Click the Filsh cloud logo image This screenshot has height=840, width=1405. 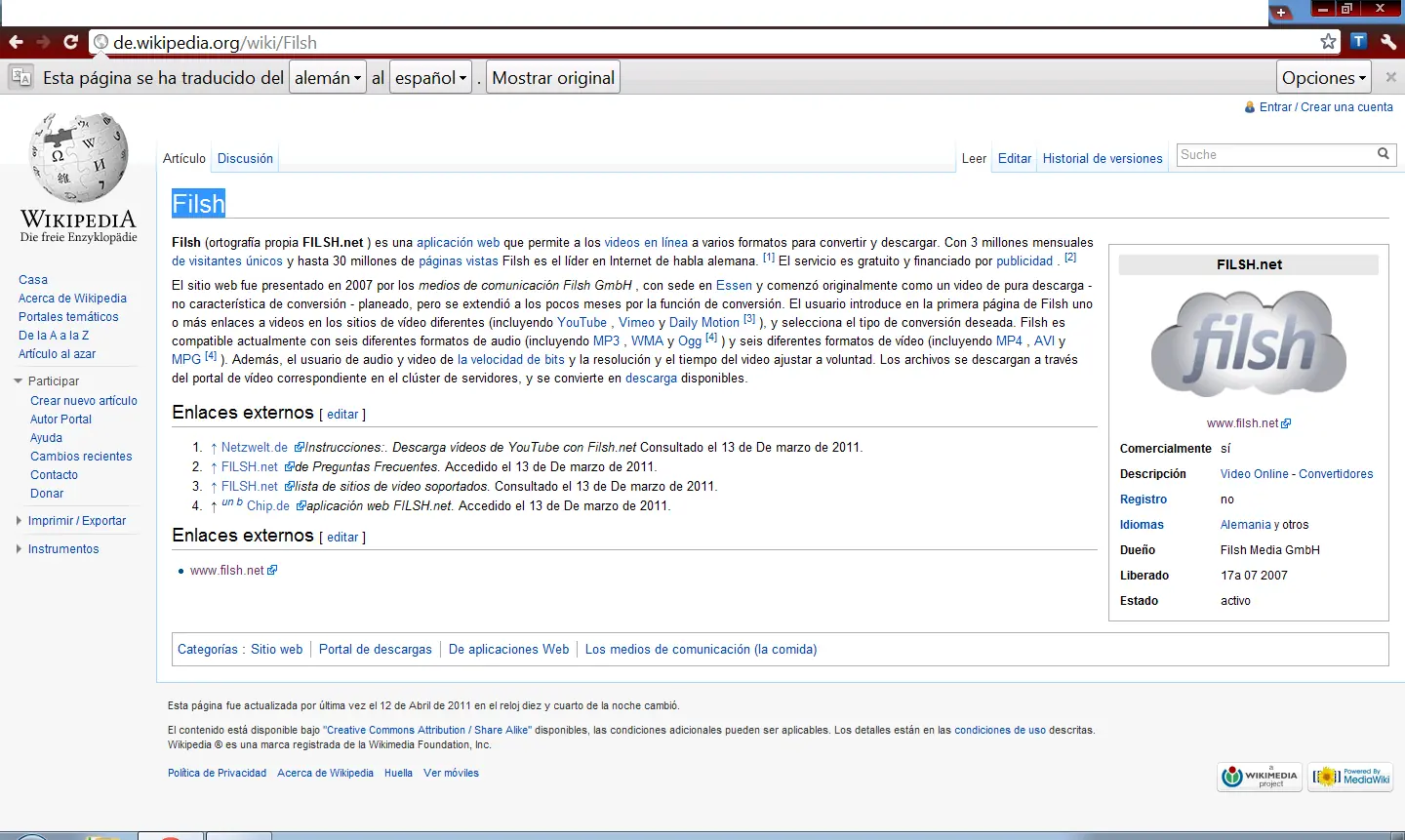1249,342
